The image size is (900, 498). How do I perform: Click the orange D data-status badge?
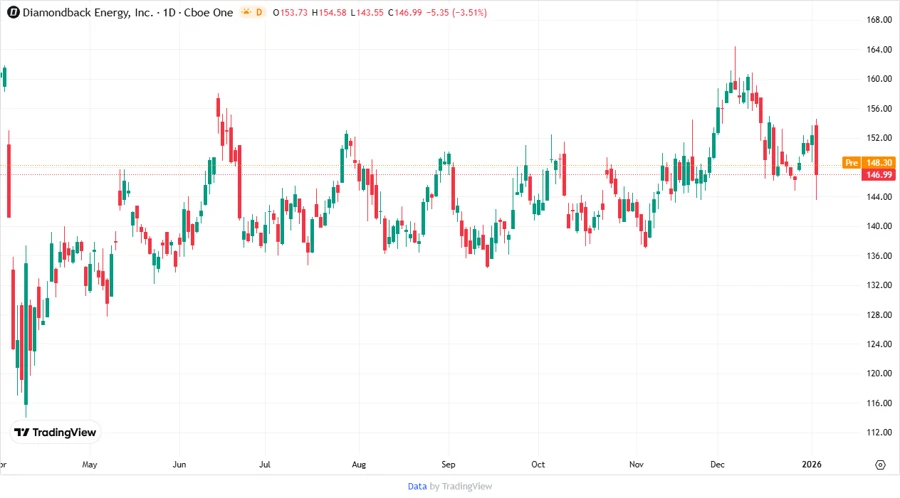(x=259, y=12)
